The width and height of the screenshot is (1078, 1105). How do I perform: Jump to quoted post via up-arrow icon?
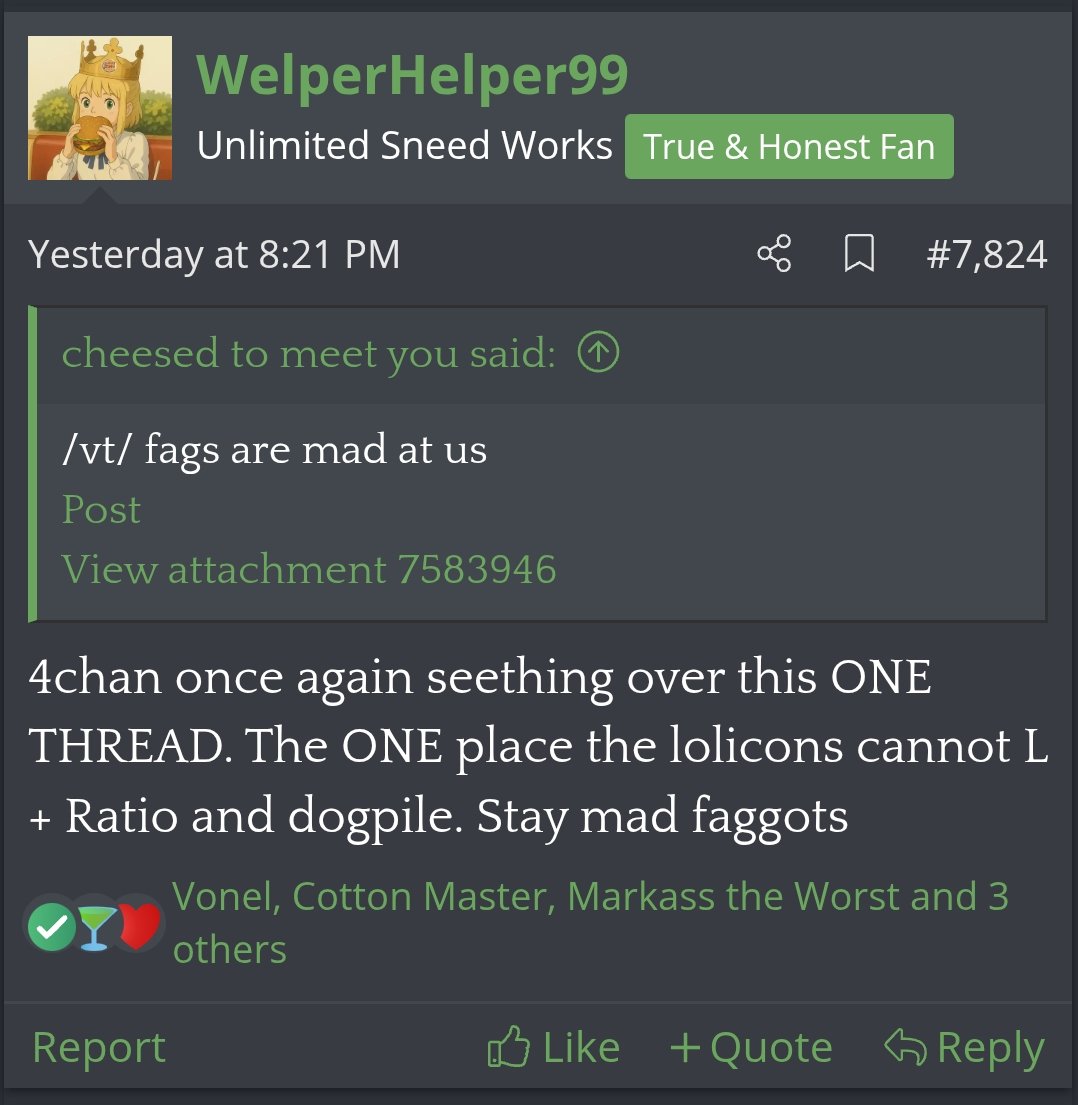tap(598, 352)
